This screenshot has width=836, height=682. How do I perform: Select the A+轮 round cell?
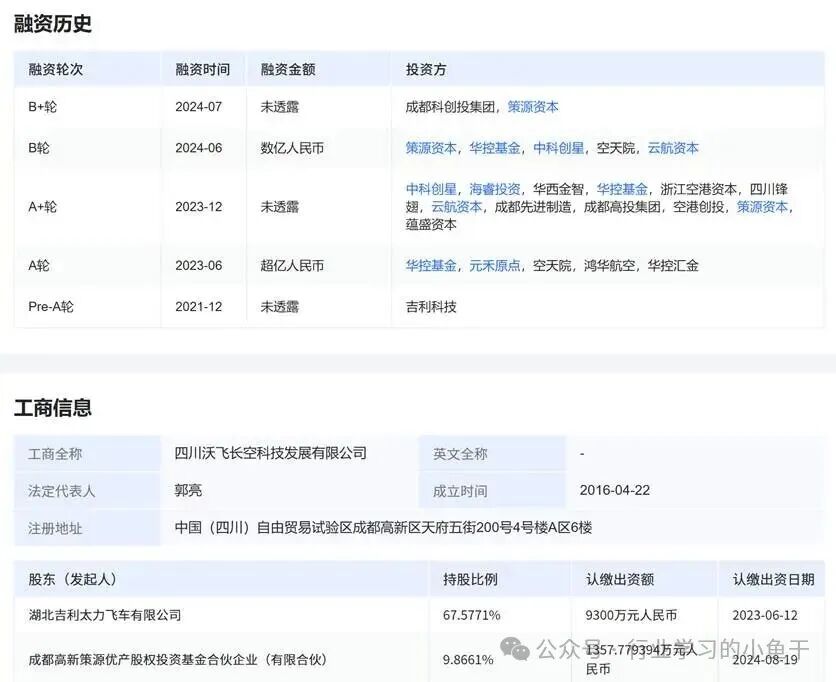pyautogui.click(x=43, y=206)
